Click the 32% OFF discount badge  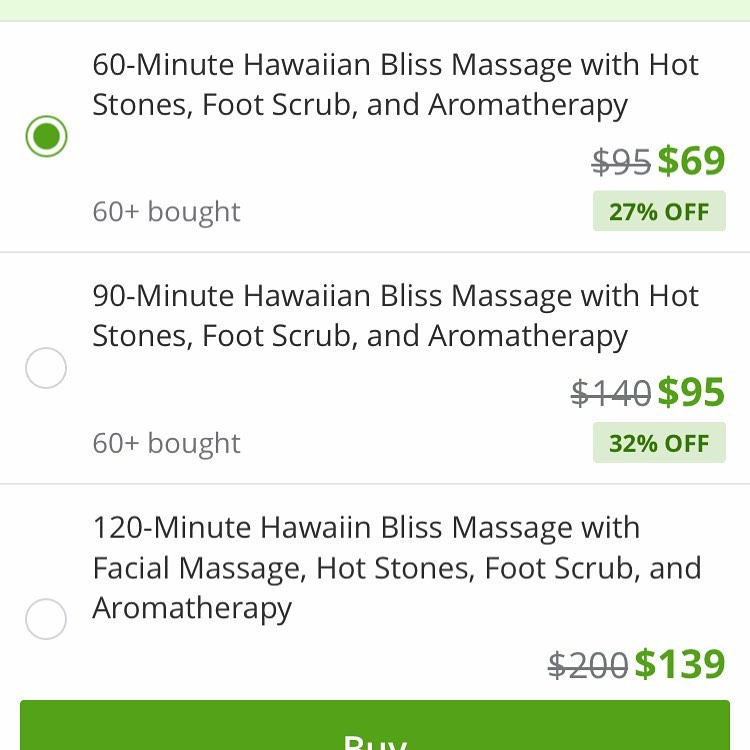659,443
